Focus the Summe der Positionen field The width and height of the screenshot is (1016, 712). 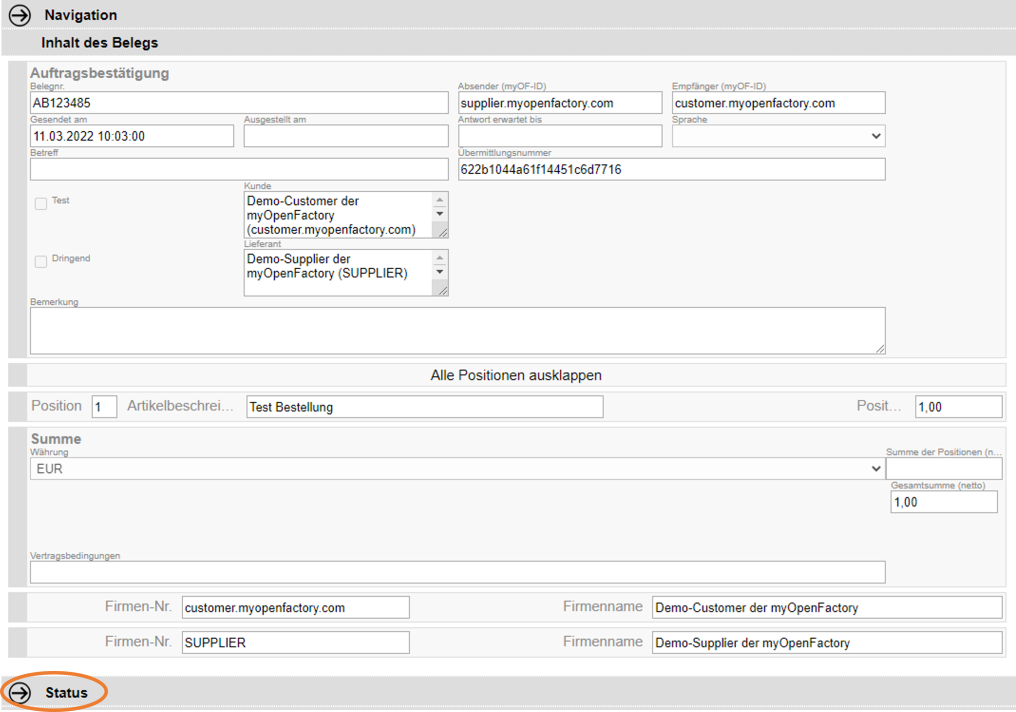pyautogui.click(x=943, y=468)
